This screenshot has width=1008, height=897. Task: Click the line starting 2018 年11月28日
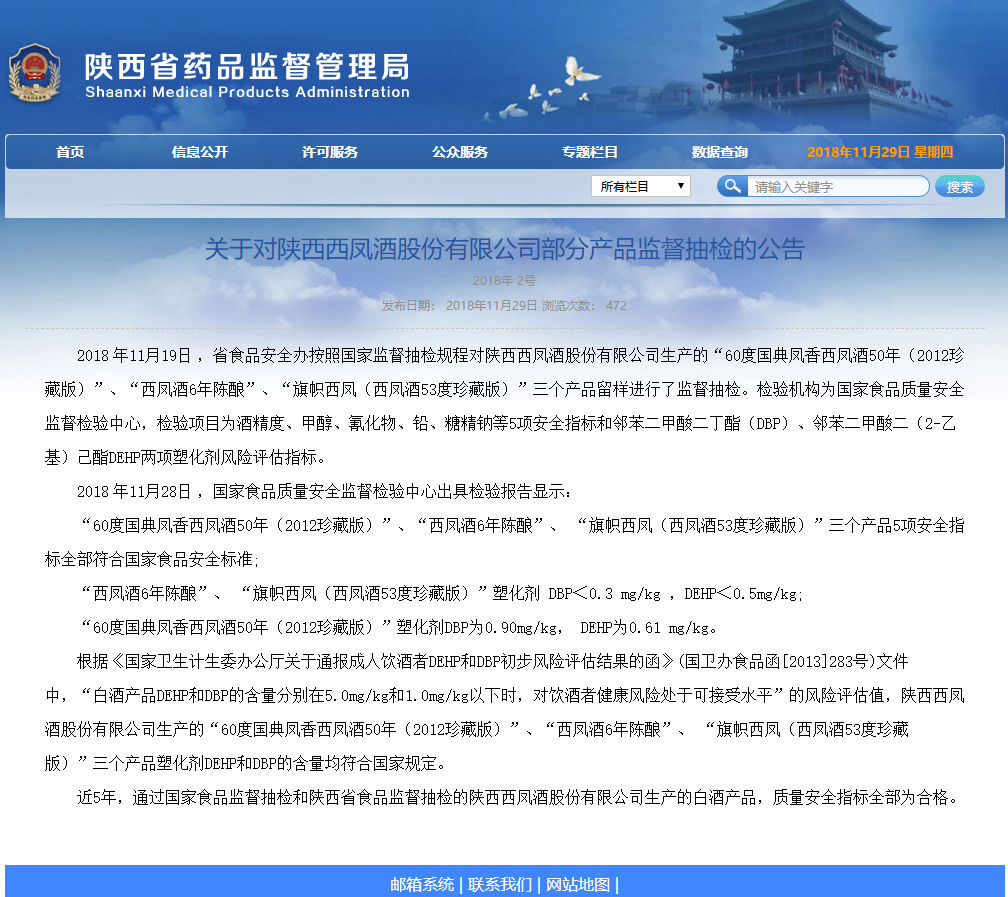tap(323, 491)
